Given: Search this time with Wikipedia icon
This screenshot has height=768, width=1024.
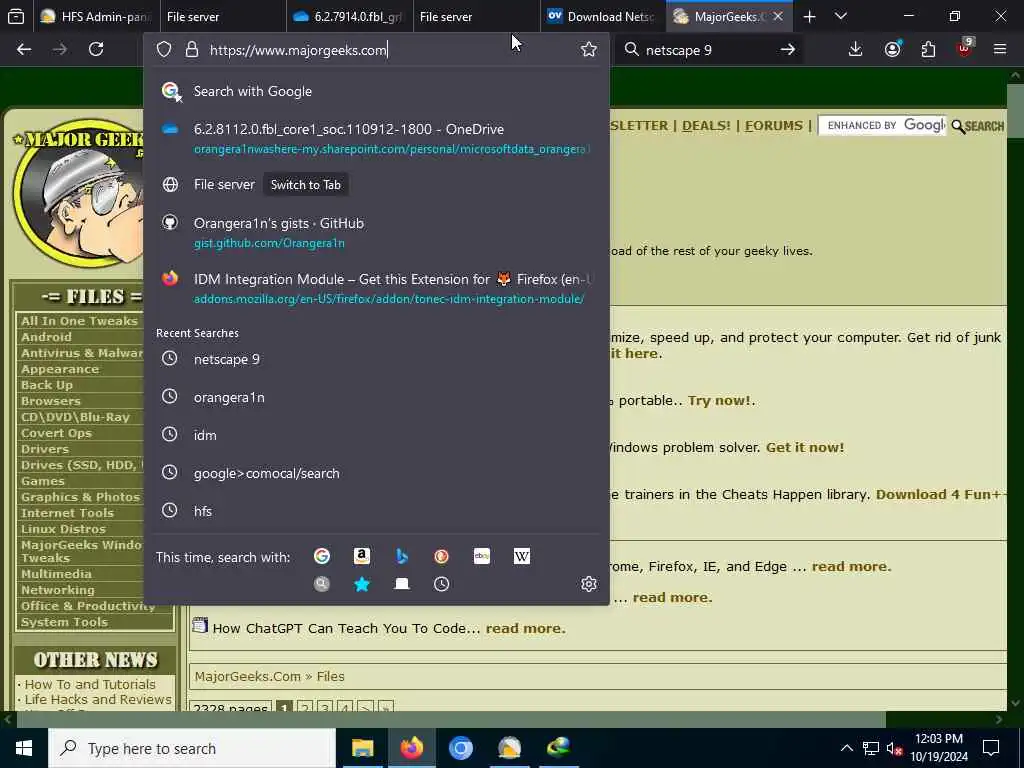Looking at the screenshot, I should 522,556.
